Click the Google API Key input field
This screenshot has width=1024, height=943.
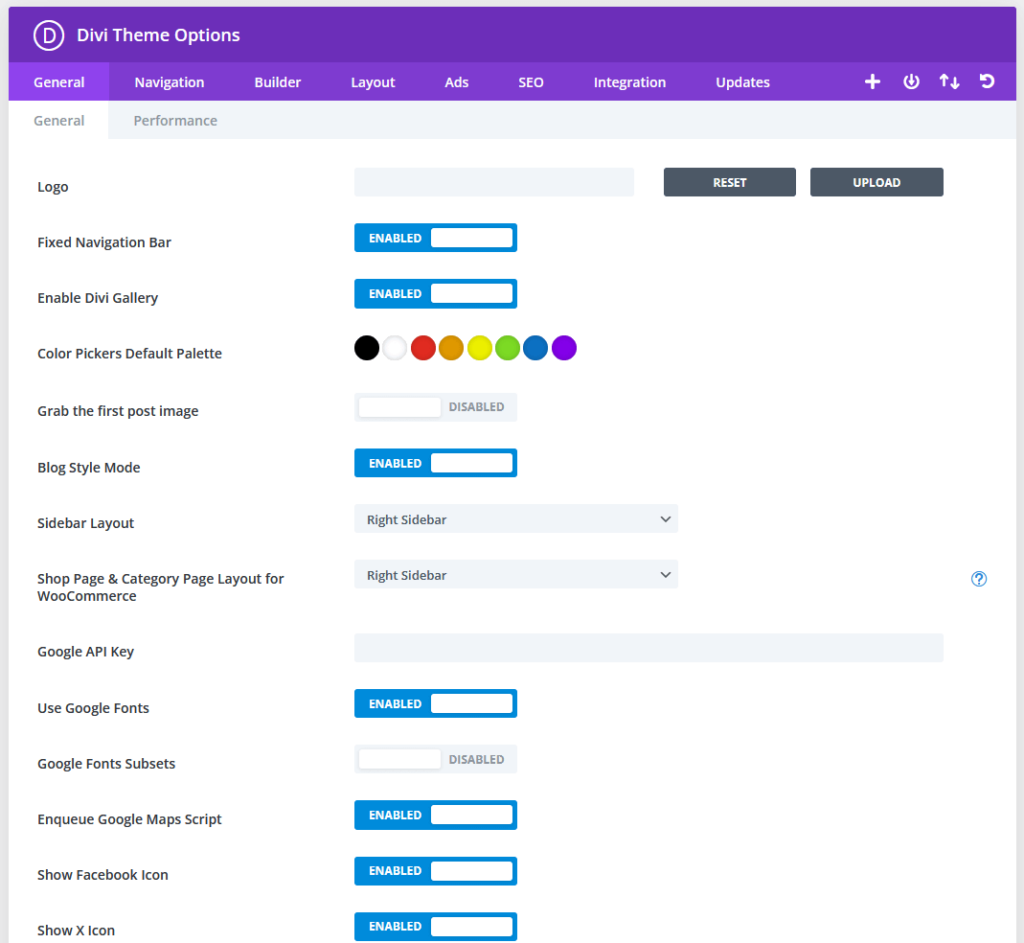648,648
